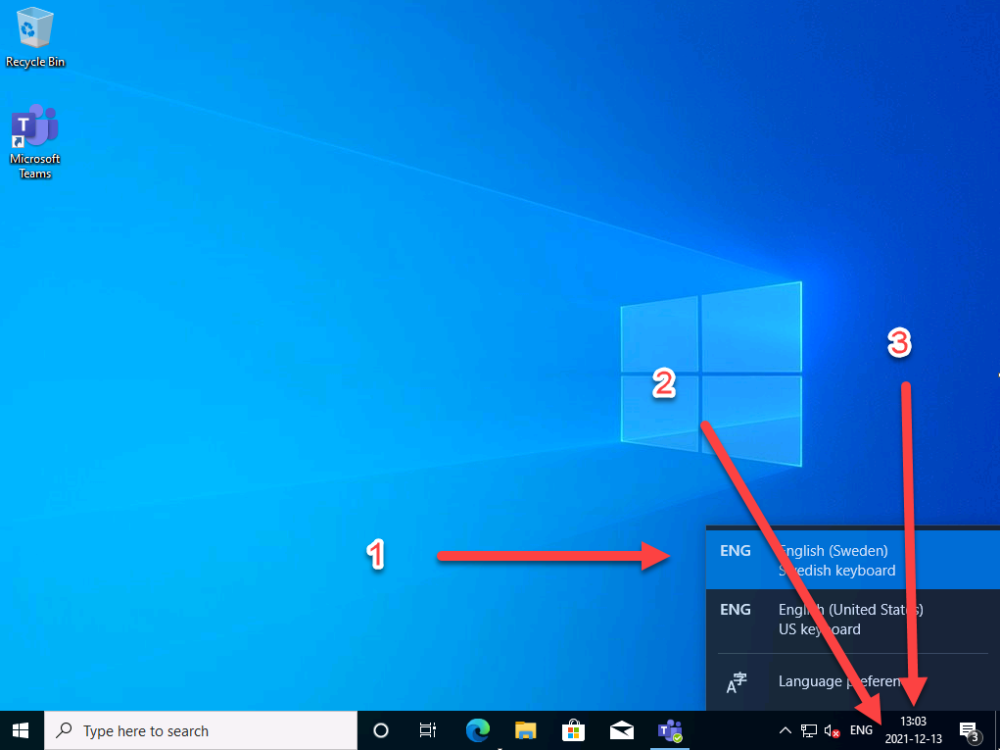Viewport: 1000px width, 750px height.
Task: Open the Mail app on taskbar
Action: point(622,730)
